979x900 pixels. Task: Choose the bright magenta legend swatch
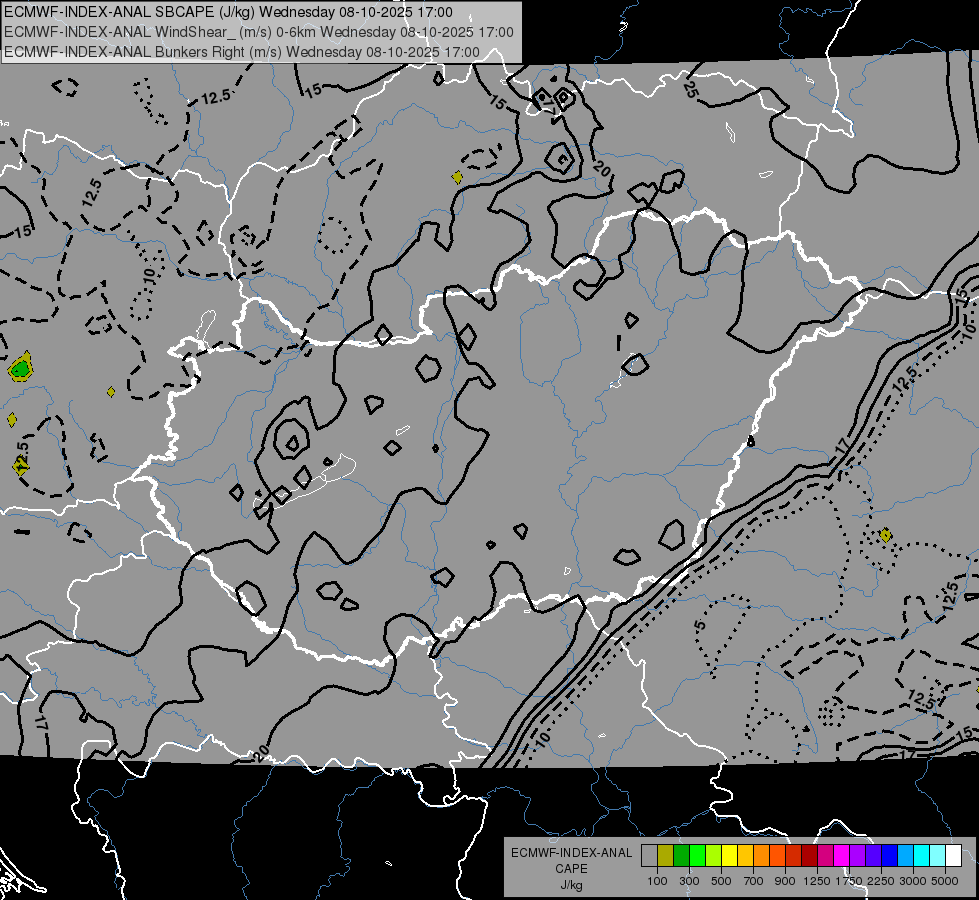click(841, 856)
